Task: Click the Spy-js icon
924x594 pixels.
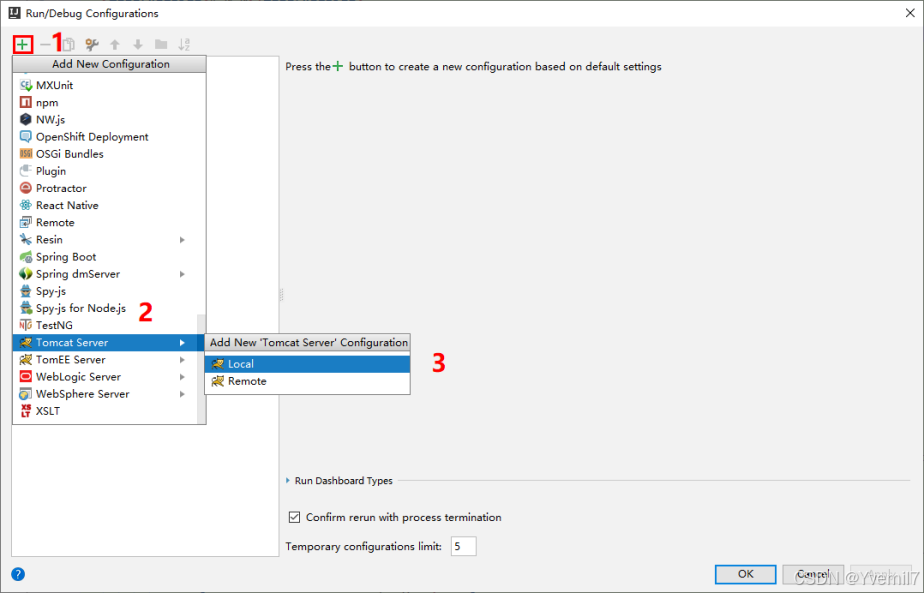Action: coord(25,291)
